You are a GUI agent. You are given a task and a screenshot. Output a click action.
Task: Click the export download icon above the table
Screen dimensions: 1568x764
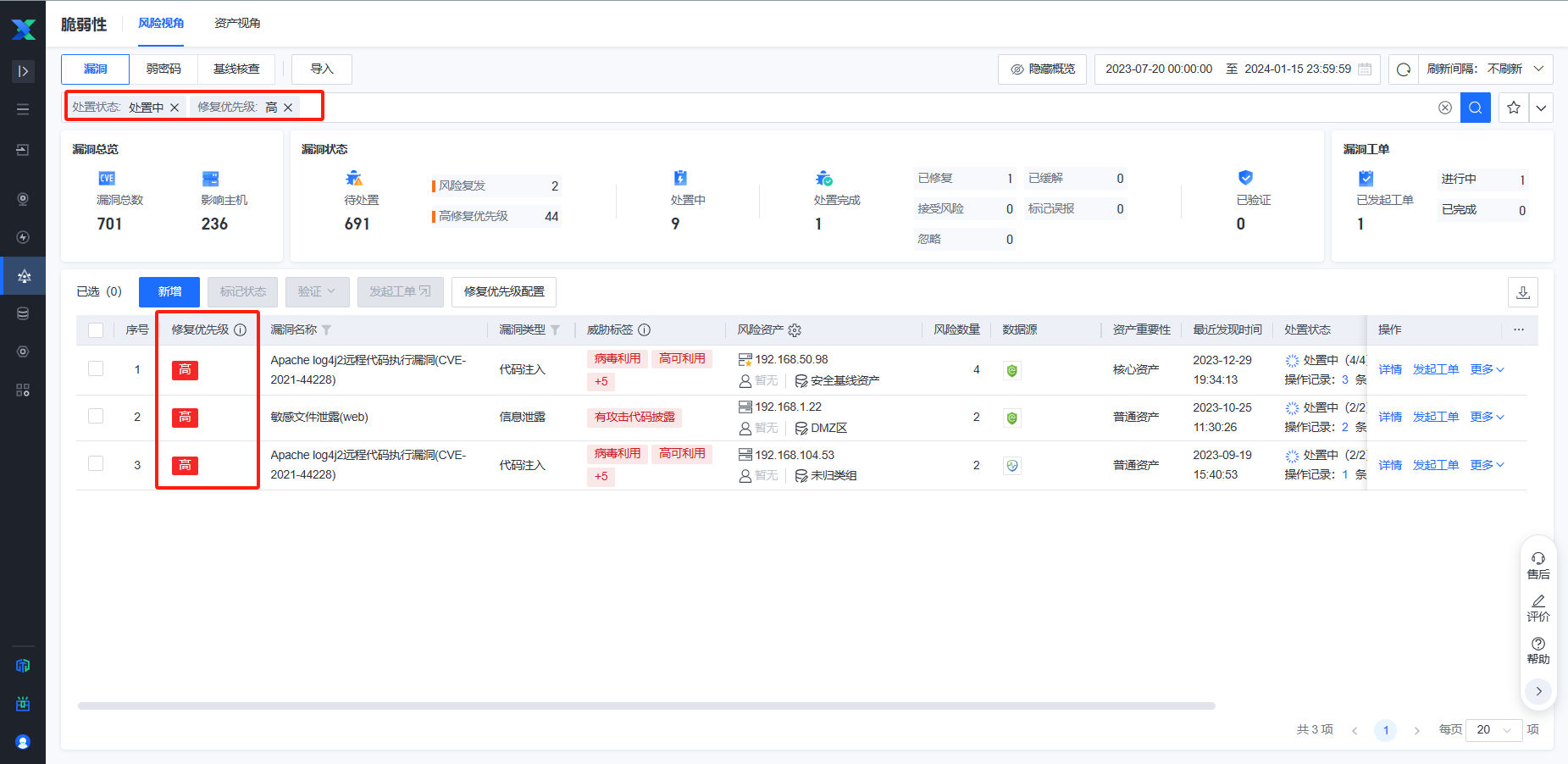point(1523,291)
